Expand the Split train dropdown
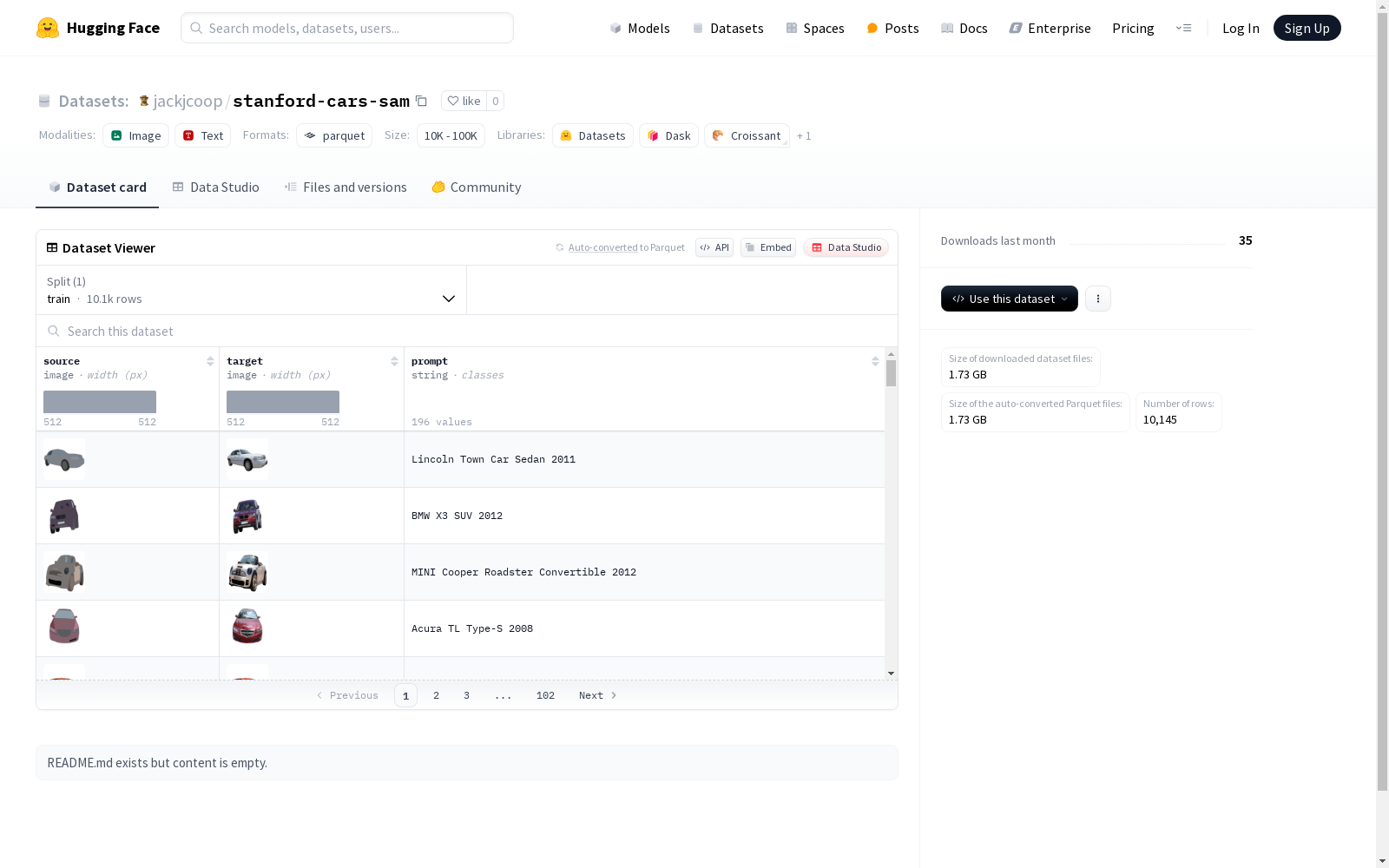1389x868 pixels. (251, 290)
